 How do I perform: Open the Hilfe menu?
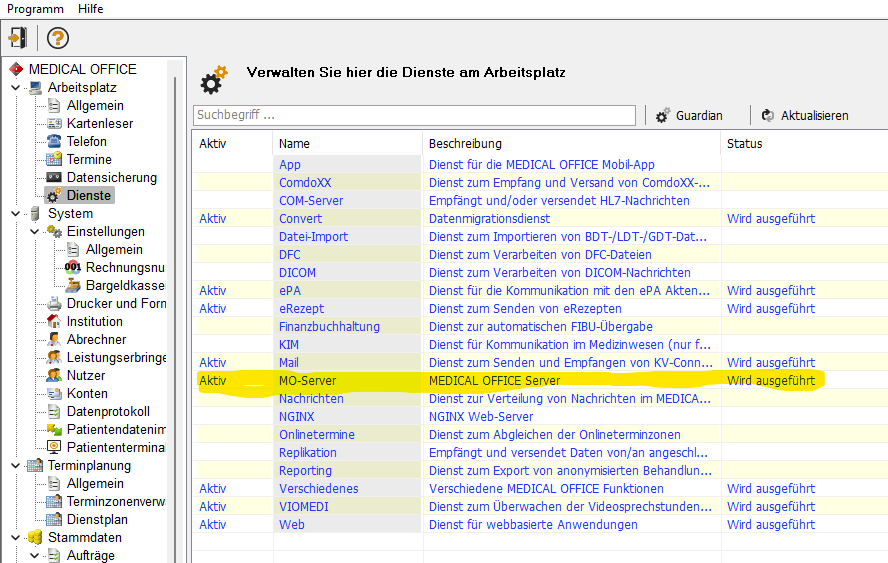91,9
